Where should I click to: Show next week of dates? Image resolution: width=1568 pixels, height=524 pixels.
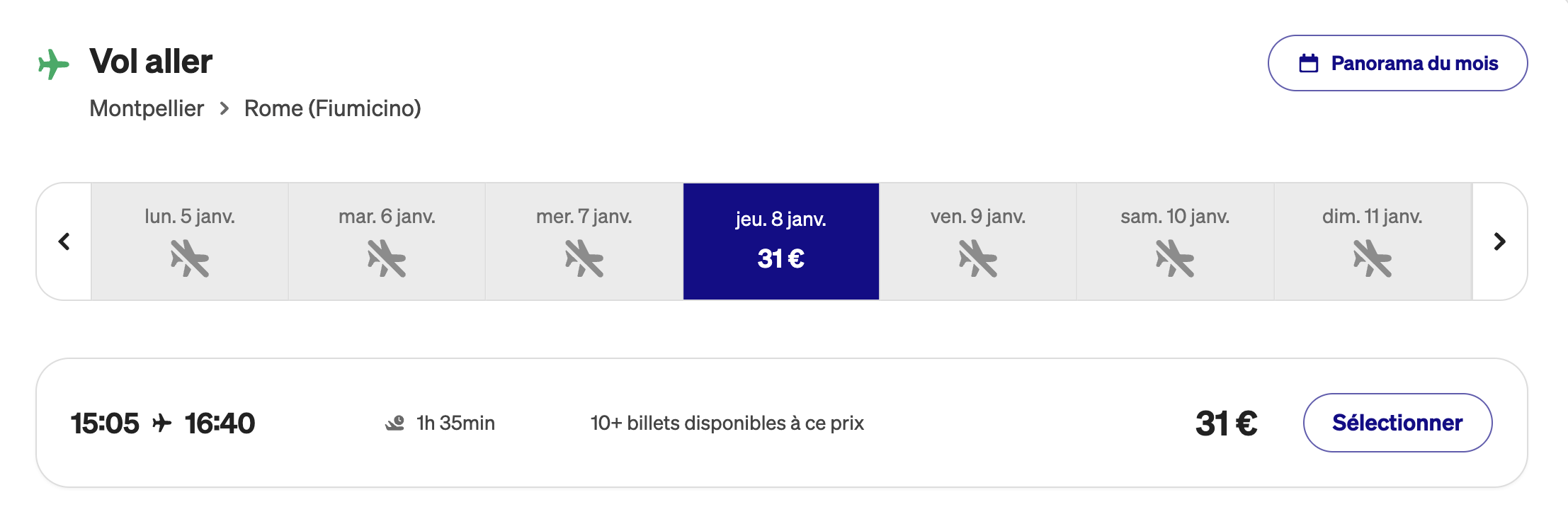pos(1499,241)
